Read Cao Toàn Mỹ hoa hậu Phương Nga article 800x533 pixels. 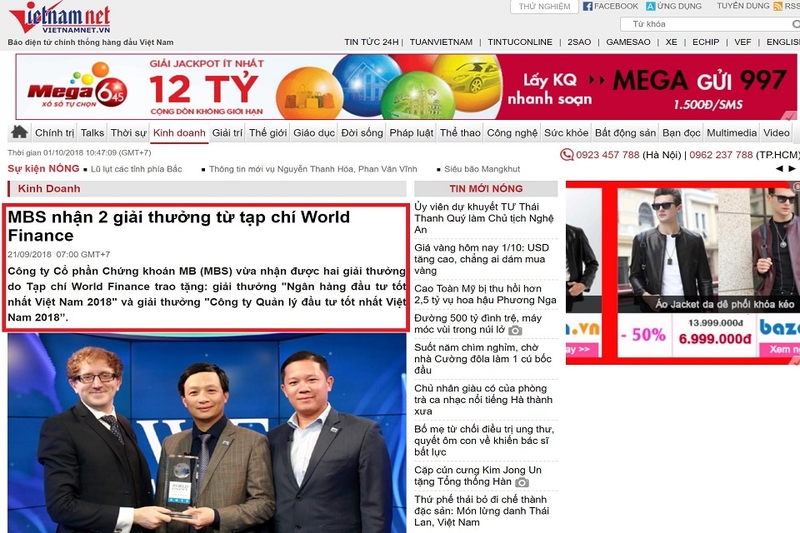click(485, 294)
